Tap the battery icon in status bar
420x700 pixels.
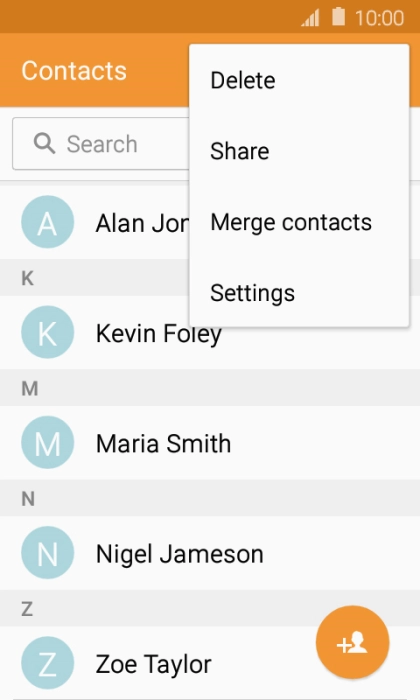[339, 17]
